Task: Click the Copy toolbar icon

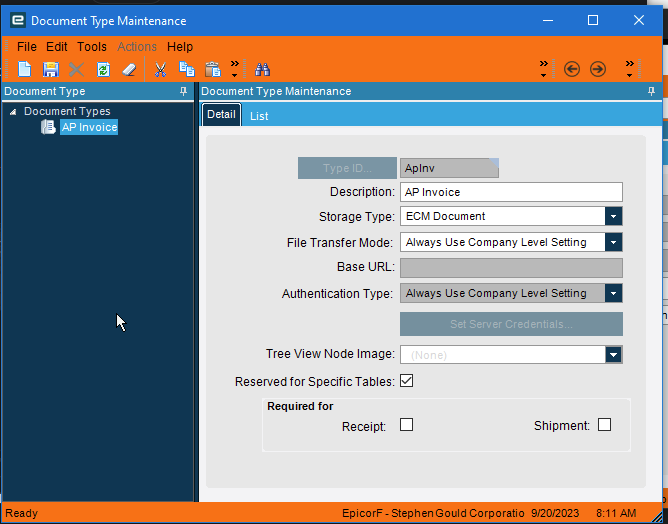Action: click(x=187, y=69)
